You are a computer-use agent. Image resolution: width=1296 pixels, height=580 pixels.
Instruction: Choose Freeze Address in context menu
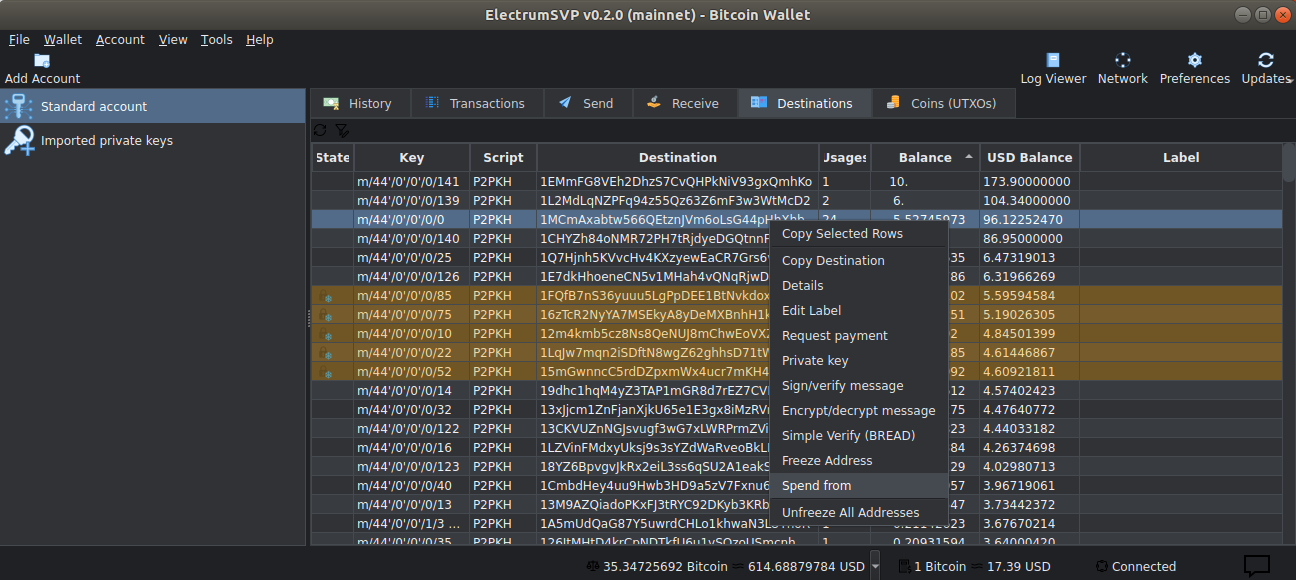(x=858, y=461)
